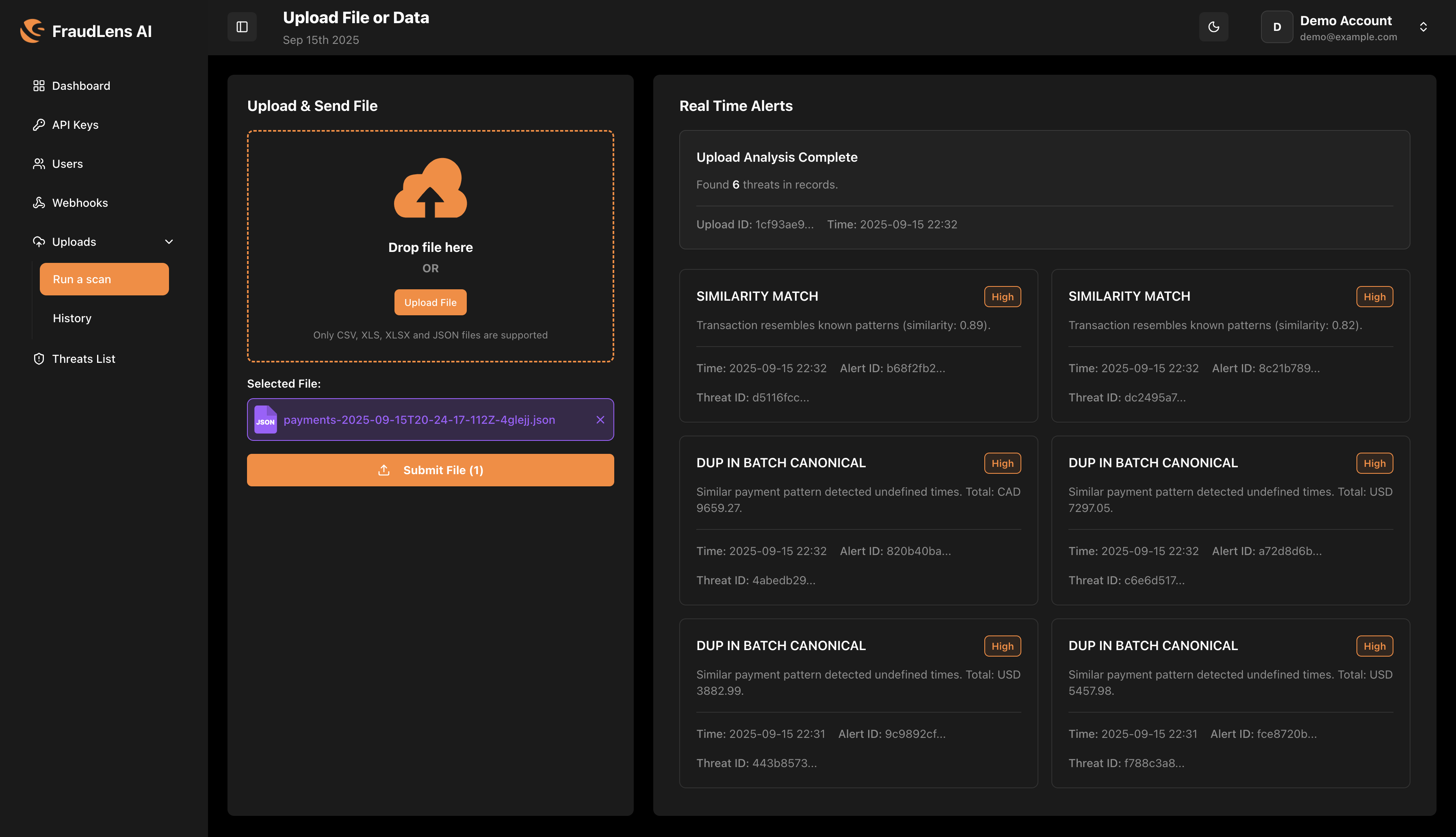
Task: Open the Demo Account dropdown
Action: (1423, 26)
